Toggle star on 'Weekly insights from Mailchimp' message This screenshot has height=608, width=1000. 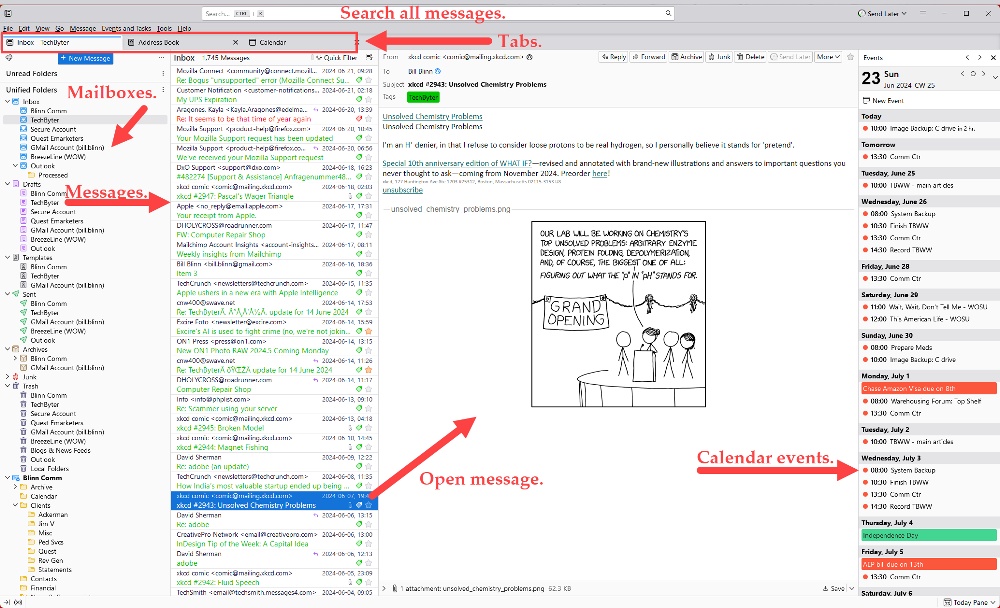(x=369, y=254)
